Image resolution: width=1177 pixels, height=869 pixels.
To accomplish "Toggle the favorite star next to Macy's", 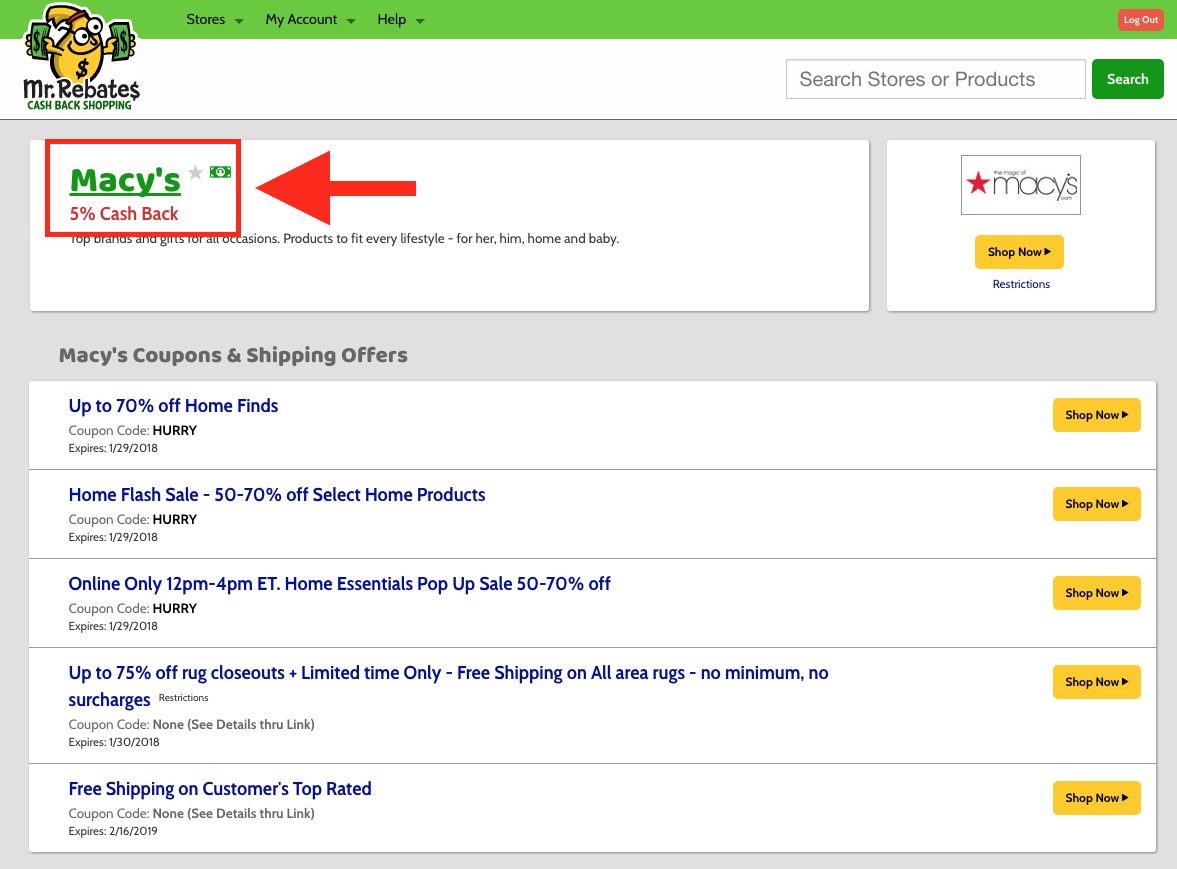I will 196,173.
